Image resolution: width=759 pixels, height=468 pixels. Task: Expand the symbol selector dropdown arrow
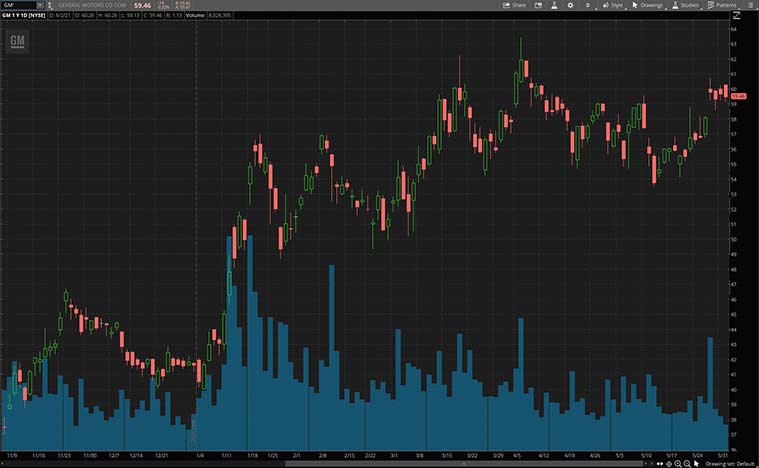pos(40,5)
